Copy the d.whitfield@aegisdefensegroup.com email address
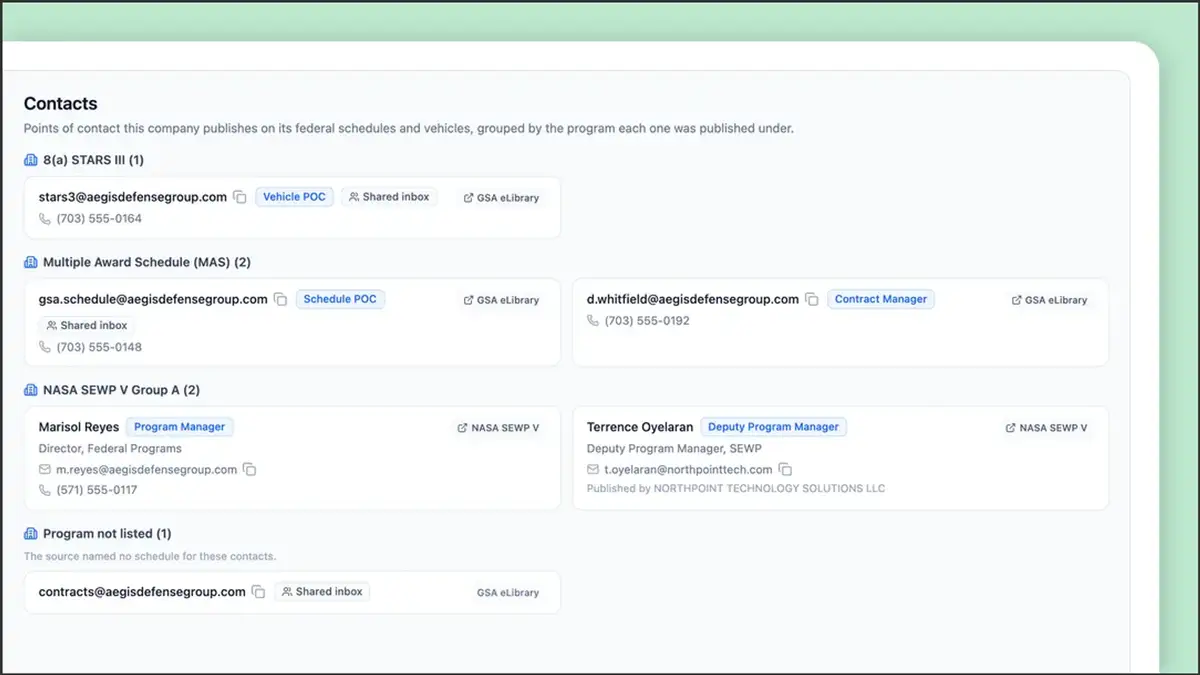Image resolution: width=1200 pixels, height=675 pixels. pos(812,299)
